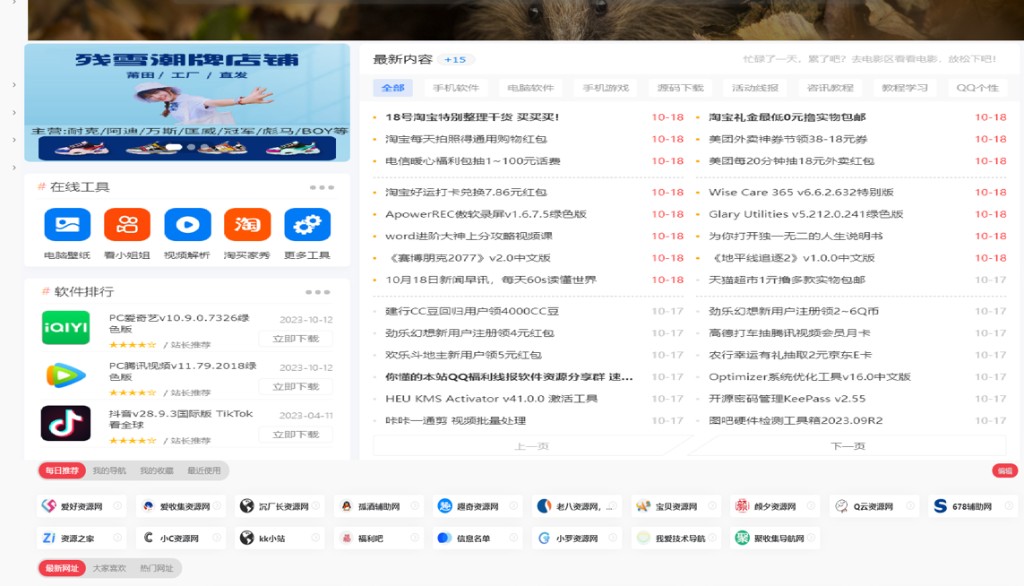Download PC腾讯视频 via 立即下载 button
The image size is (1024, 586).
[296, 386]
